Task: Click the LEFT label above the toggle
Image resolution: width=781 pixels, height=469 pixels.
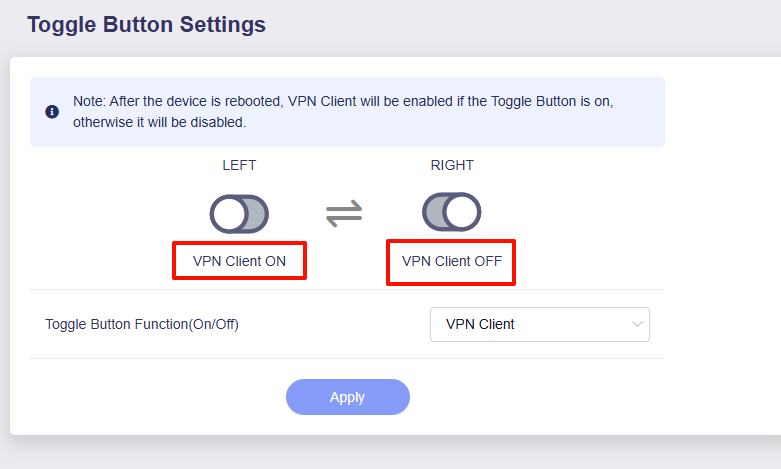Action: click(x=239, y=165)
